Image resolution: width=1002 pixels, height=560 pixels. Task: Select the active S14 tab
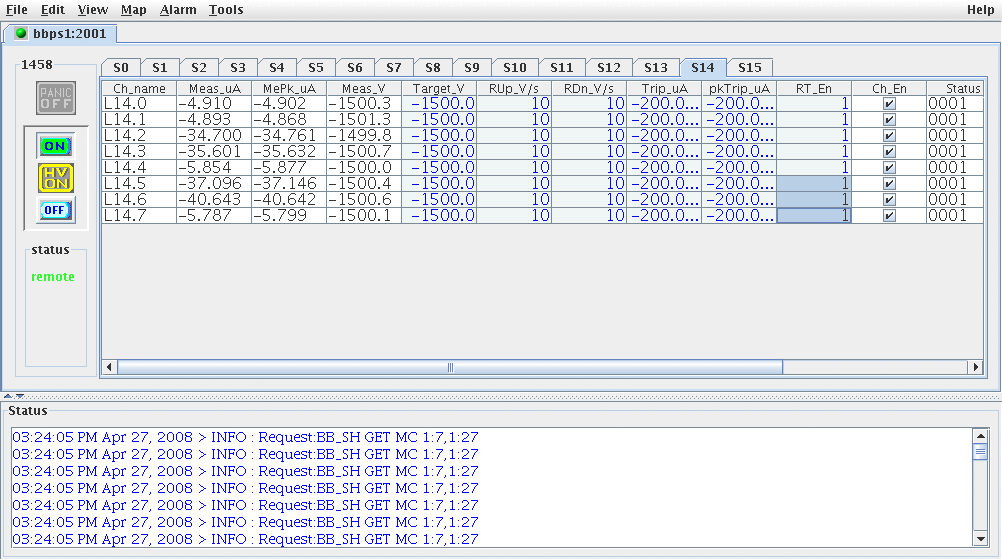coord(702,67)
